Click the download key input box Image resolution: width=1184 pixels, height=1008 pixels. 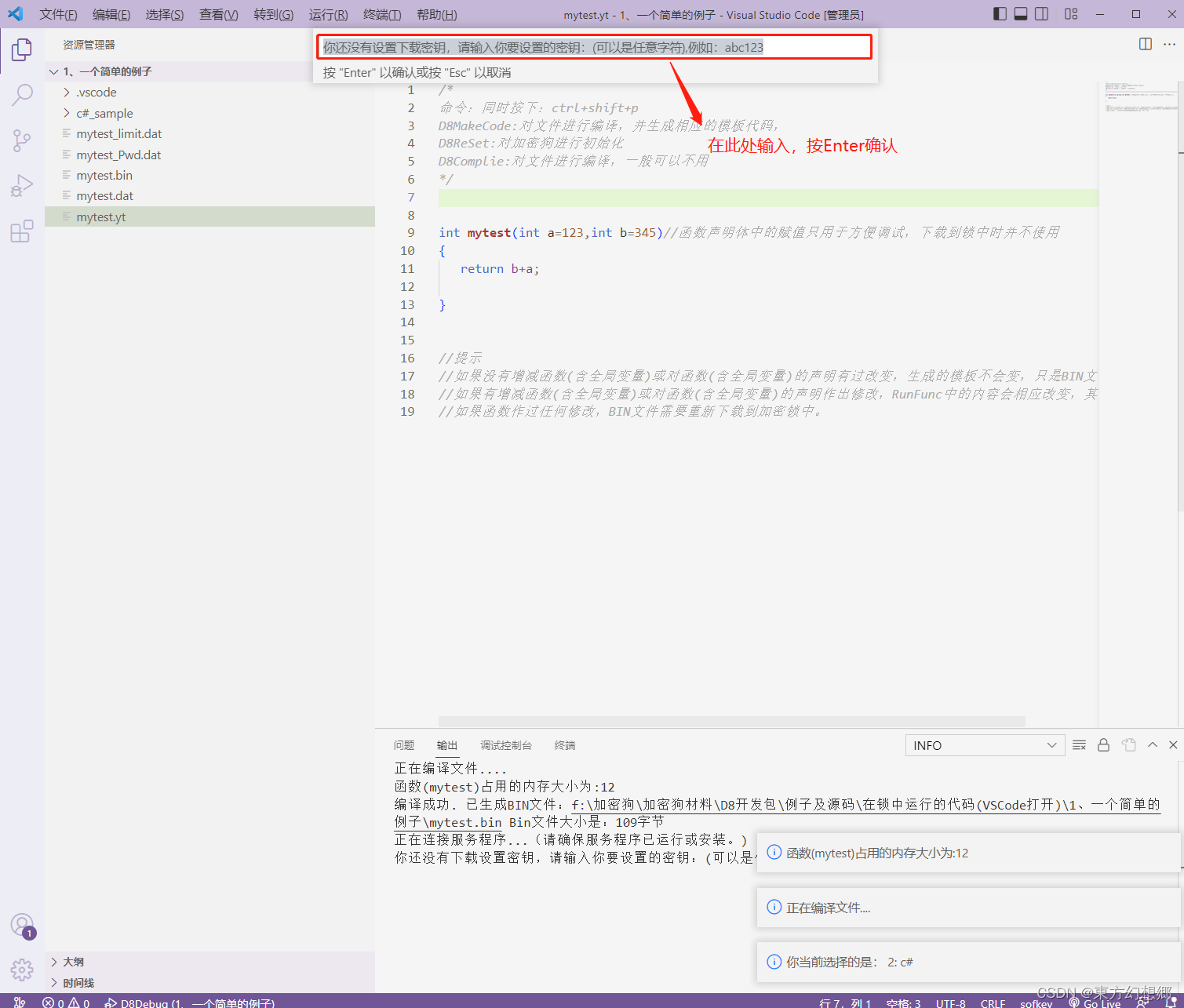(x=595, y=47)
